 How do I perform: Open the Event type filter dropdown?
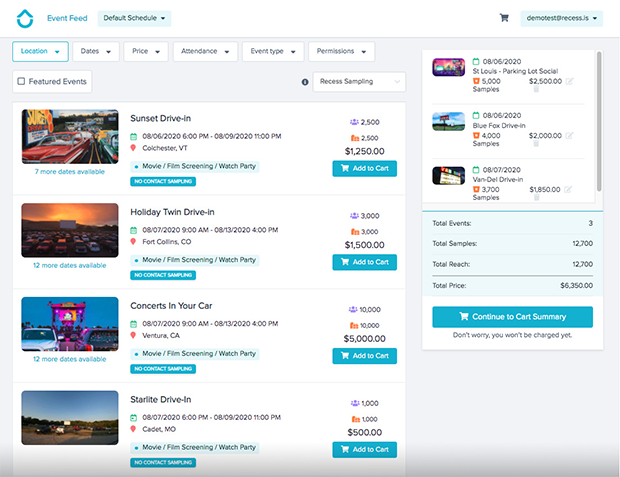[x=273, y=51]
